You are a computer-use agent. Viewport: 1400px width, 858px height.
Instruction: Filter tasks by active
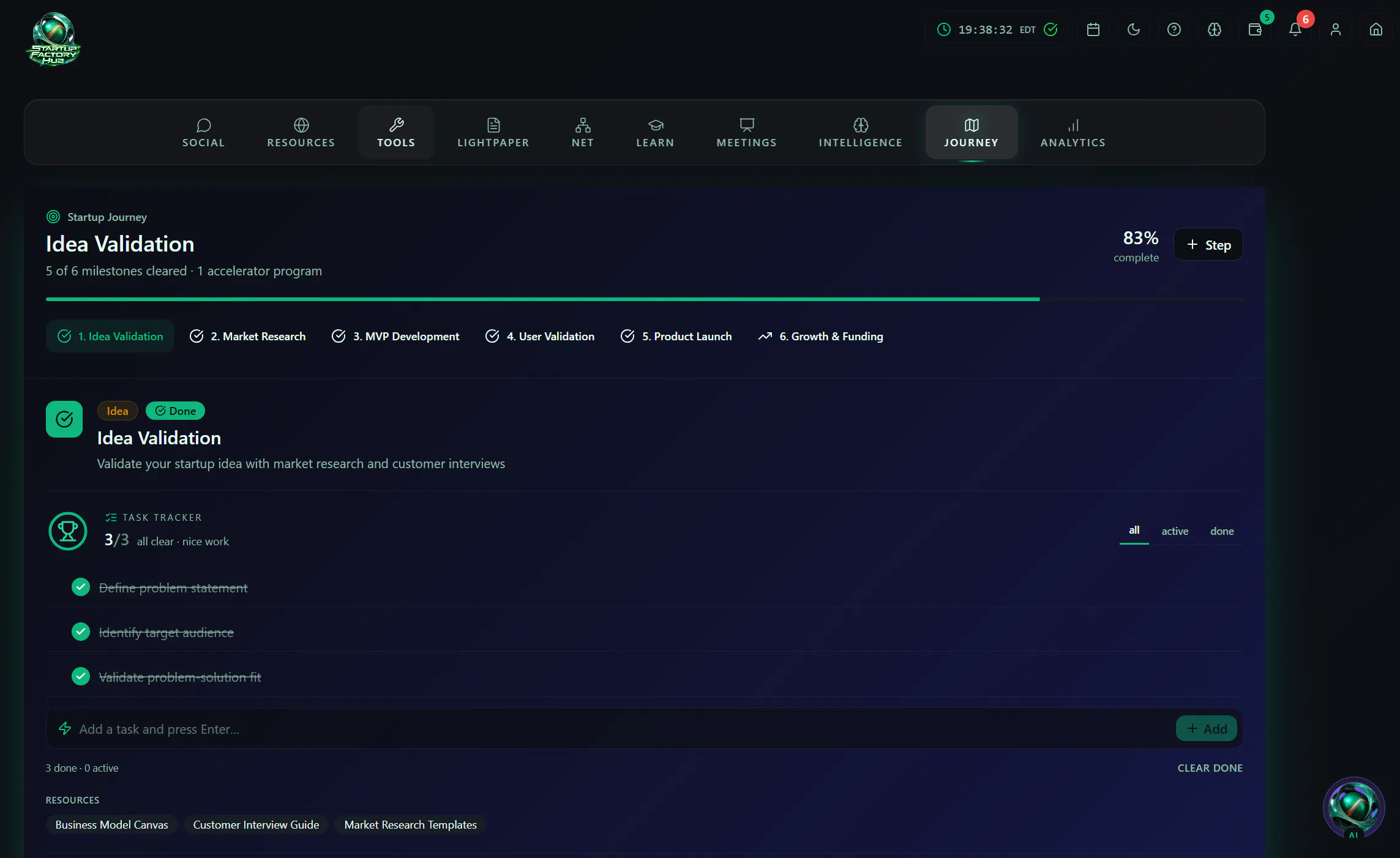pos(1175,531)
